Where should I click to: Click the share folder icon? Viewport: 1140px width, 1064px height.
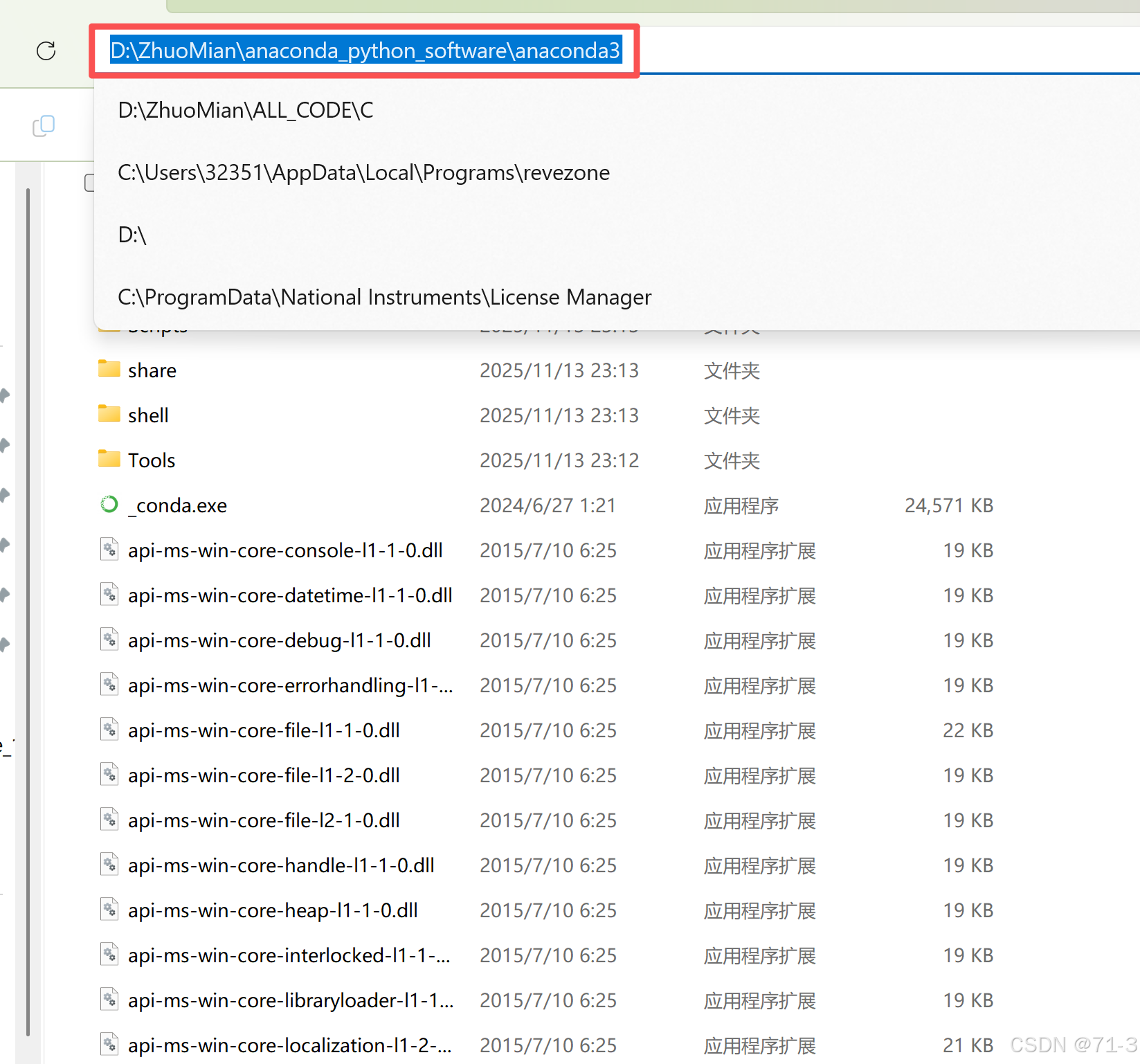pos(109,368)
